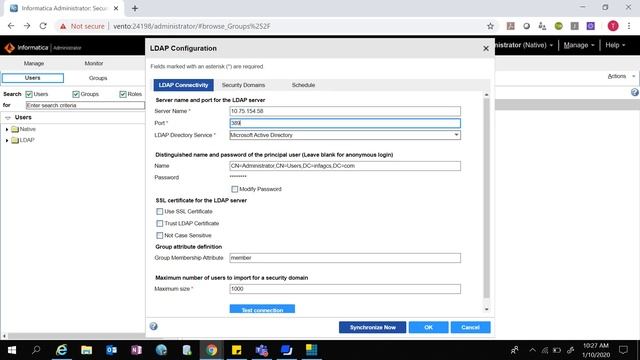Expand the LDAP folder tree node
Screen dimensions: 640x360
pos(7,140)
